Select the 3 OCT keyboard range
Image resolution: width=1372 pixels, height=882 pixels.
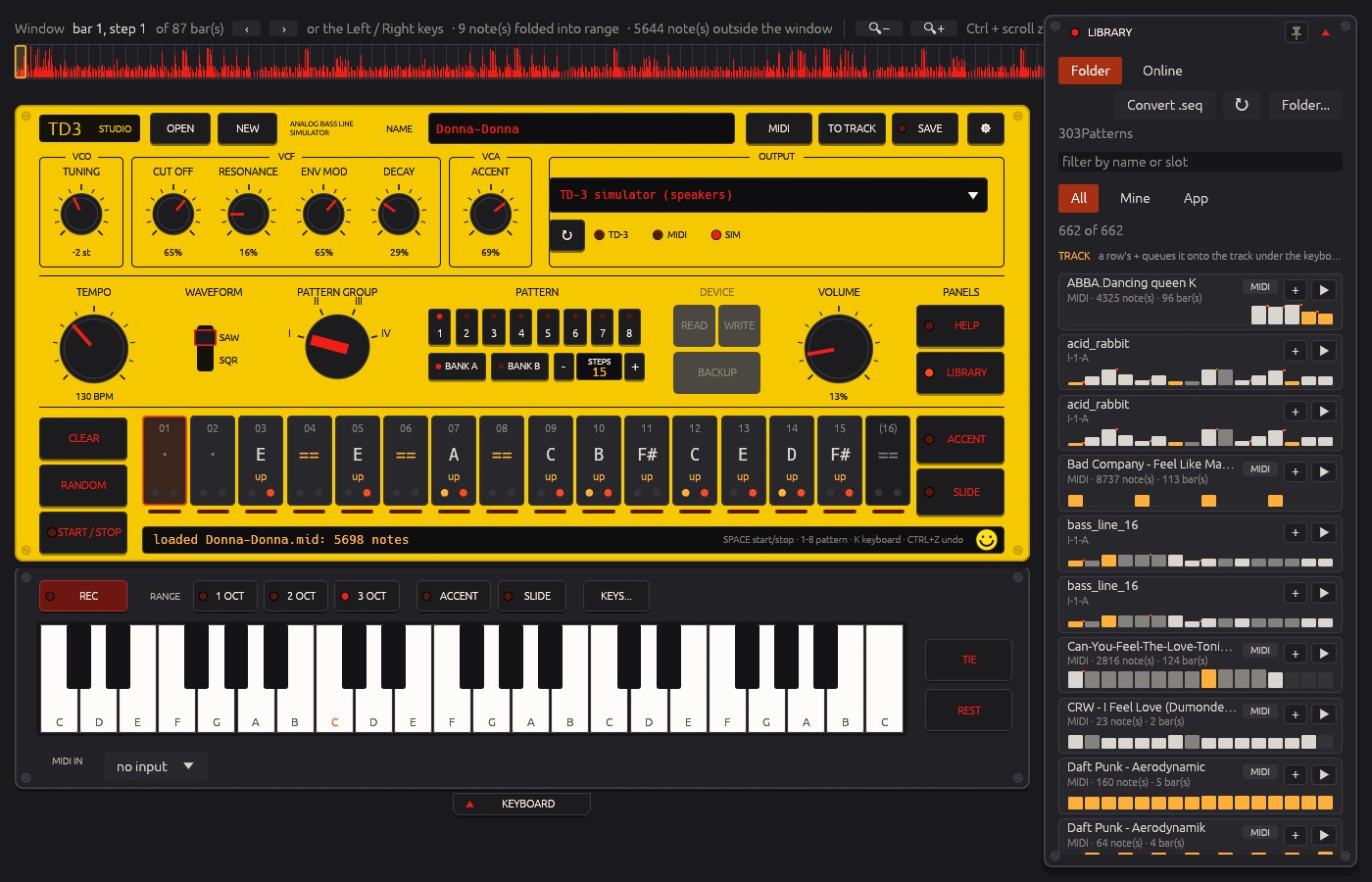click(x=367, y=596)
